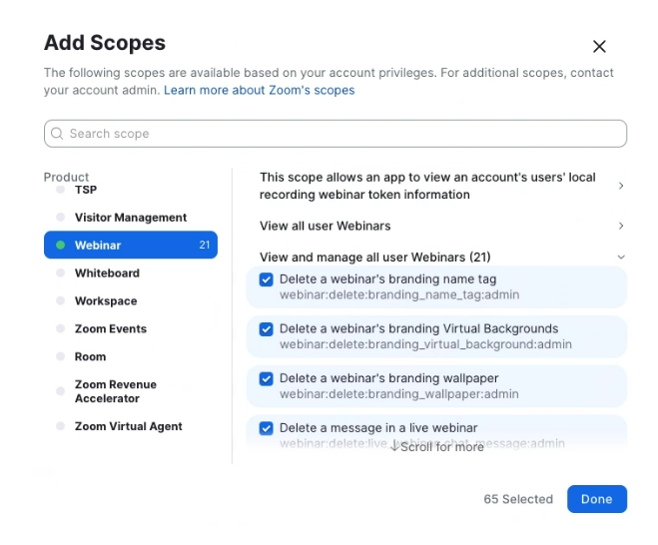Click gray dot beside Zoom Revenue Accelerator
This screenshot has width=658, height=545.
[60, 391]
